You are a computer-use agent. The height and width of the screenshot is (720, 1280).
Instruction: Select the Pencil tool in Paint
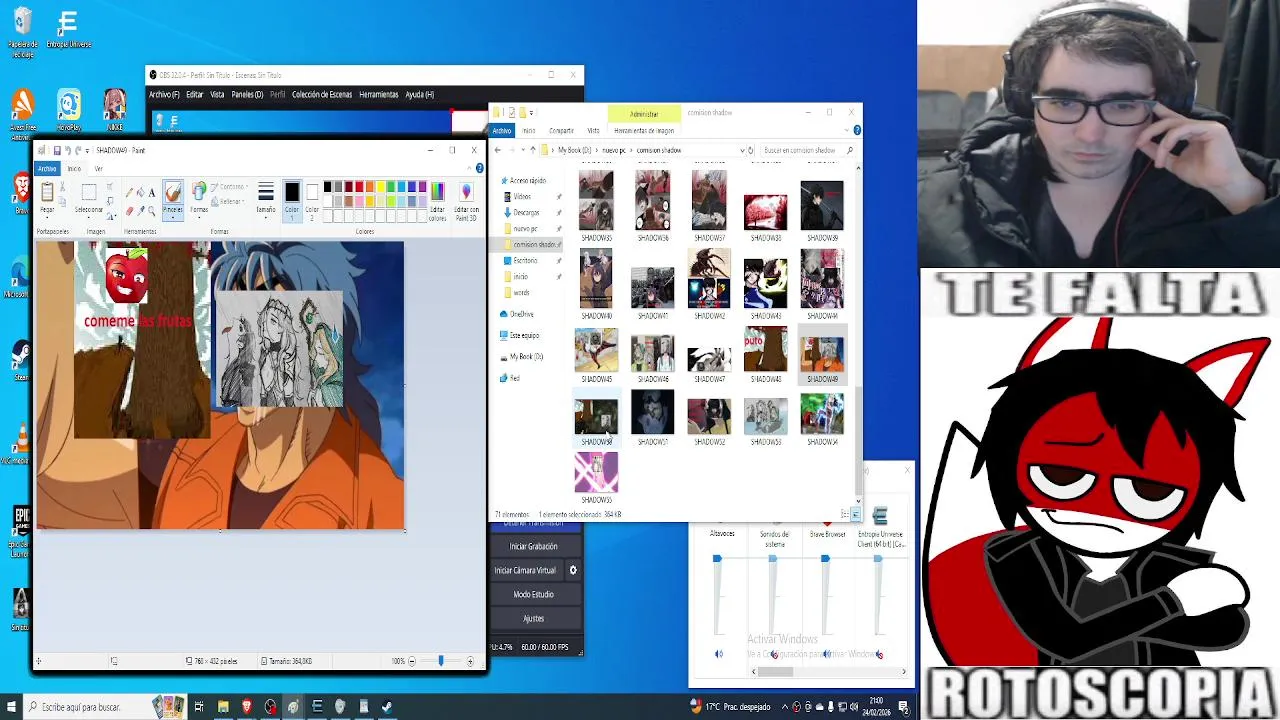pyautogui.click(x=129, y=193)
